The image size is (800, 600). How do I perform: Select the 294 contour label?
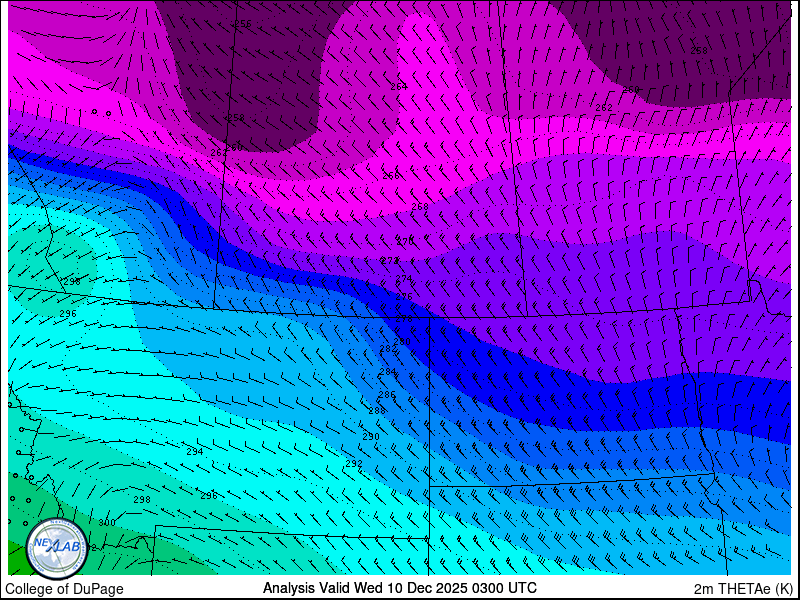[x=195, y=452]
